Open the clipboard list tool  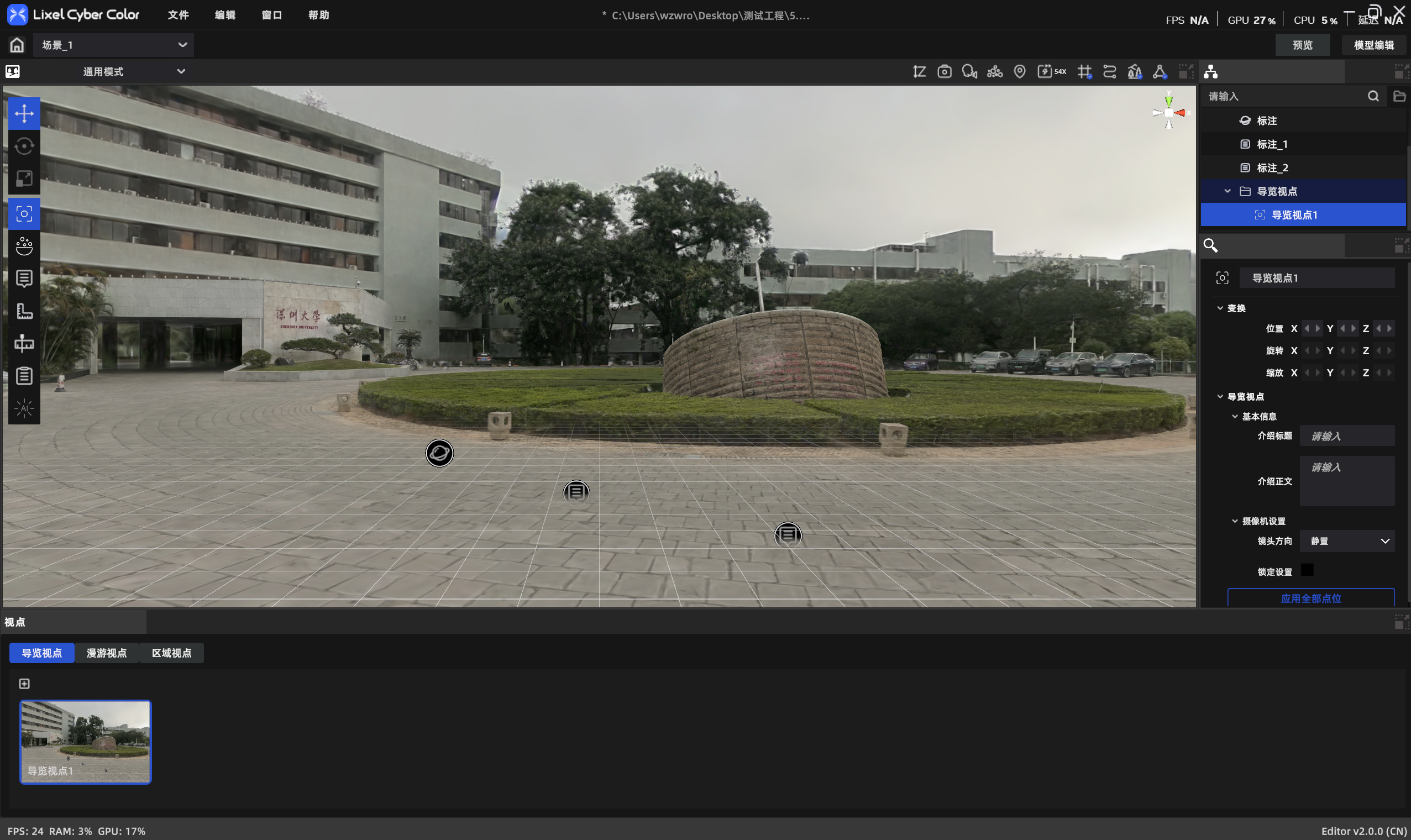[24, 376]
